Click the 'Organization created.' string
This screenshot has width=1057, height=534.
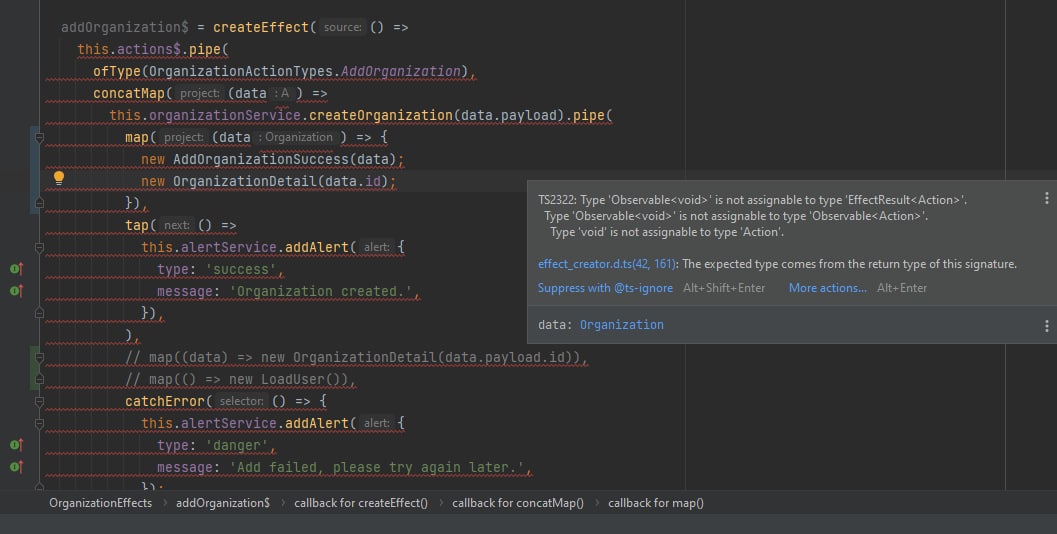321,291
